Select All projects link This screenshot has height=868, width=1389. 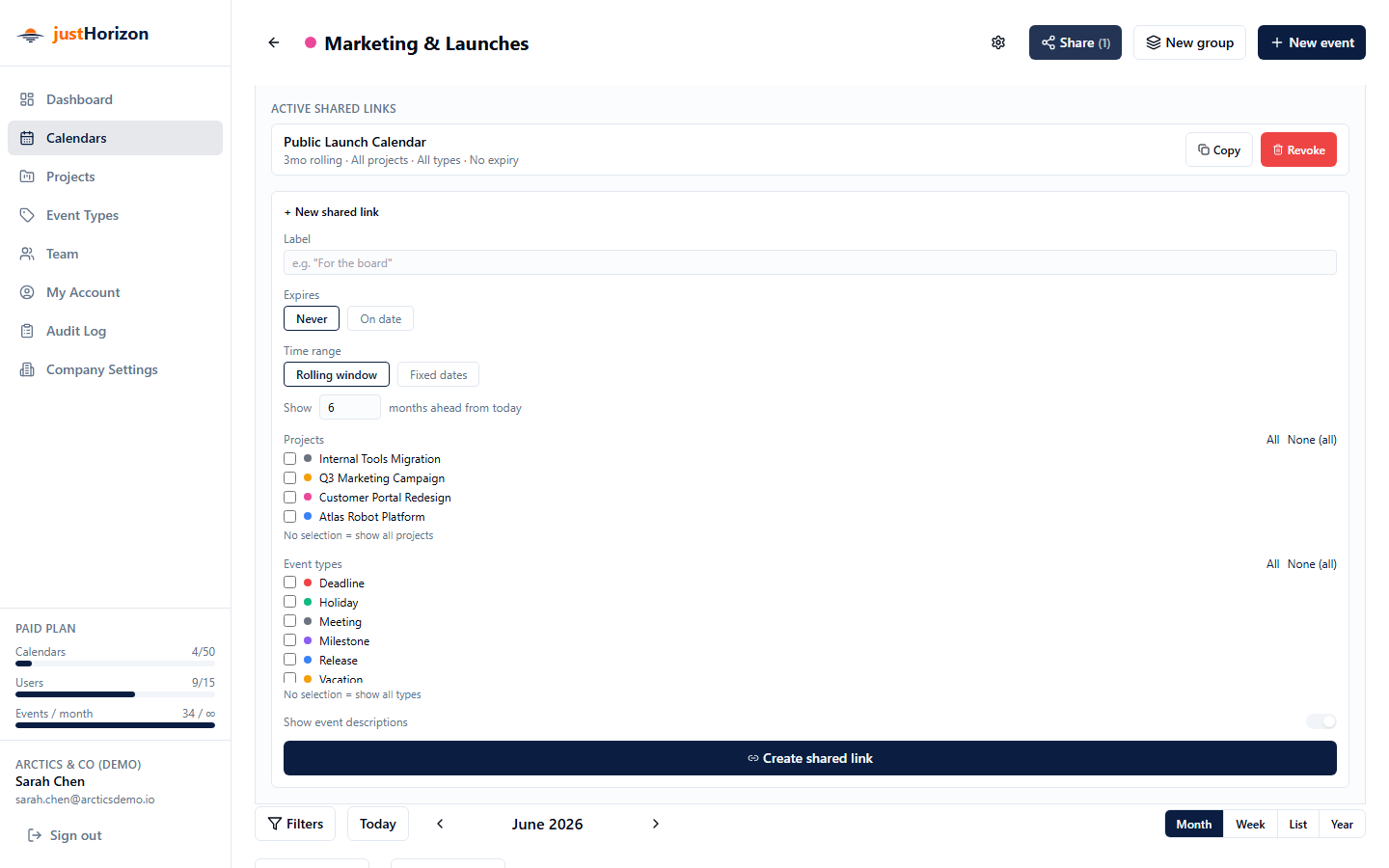point(1272,440)
